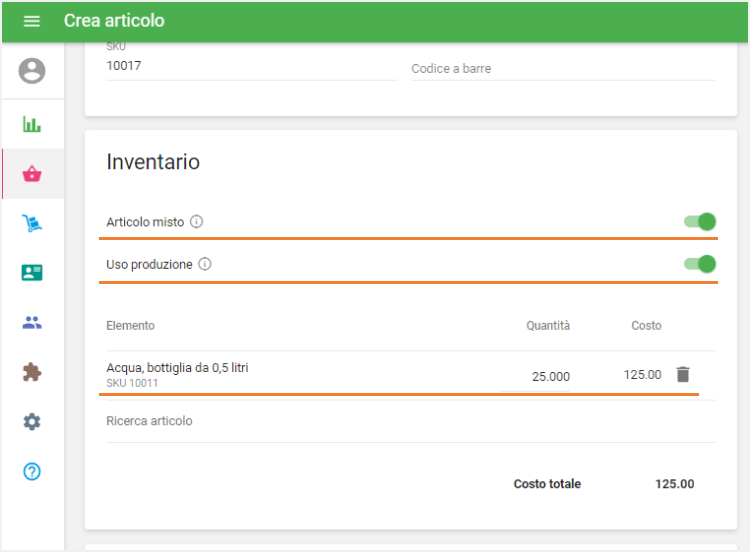
Task: Click info icon next to Uso produzione
Action: click(x=205, y=264)
